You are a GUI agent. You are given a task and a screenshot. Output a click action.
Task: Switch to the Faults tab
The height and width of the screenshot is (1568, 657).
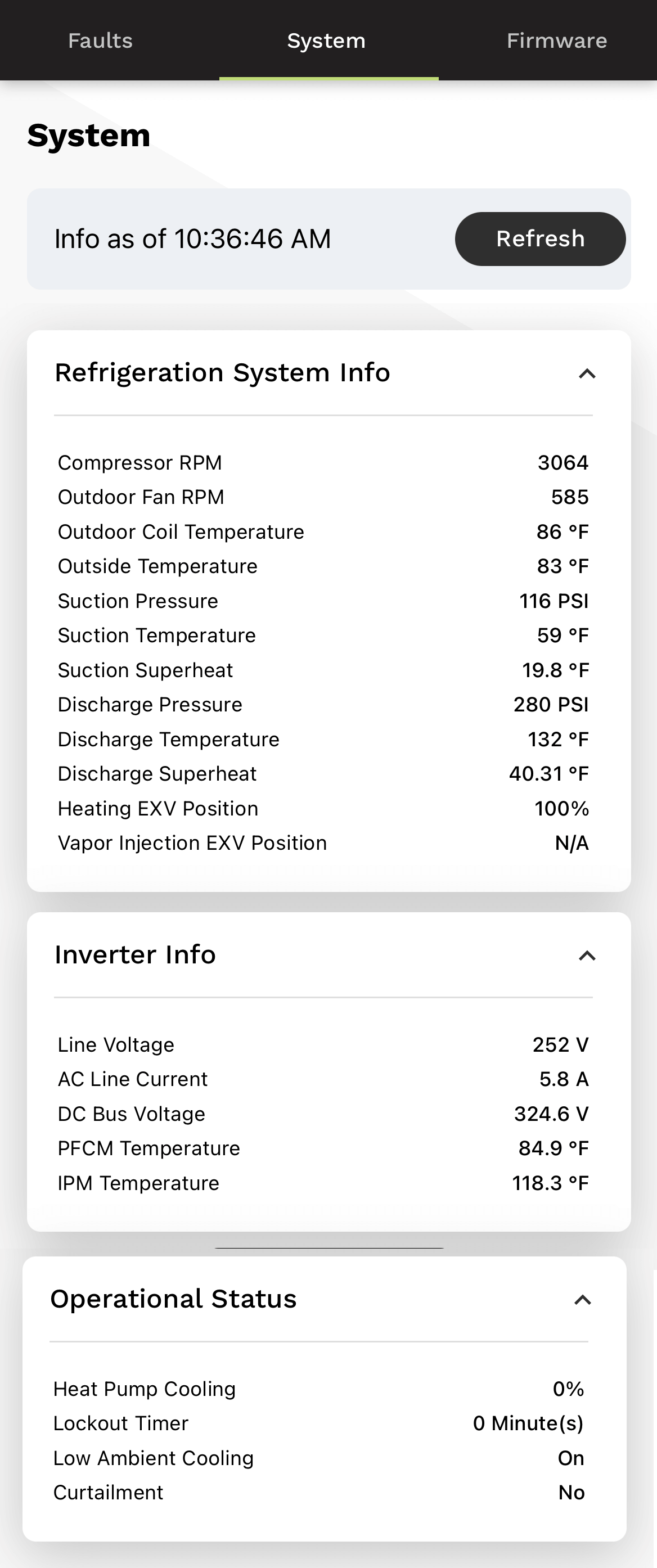[101, 41]
